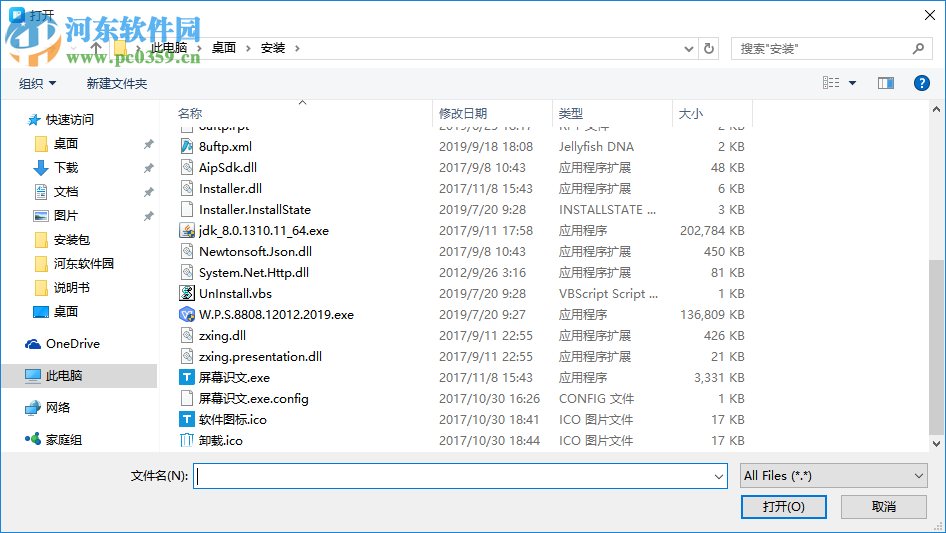946x533 pixels.
Task: Click the search magnifier icon
Action: [x=918, y=48]
